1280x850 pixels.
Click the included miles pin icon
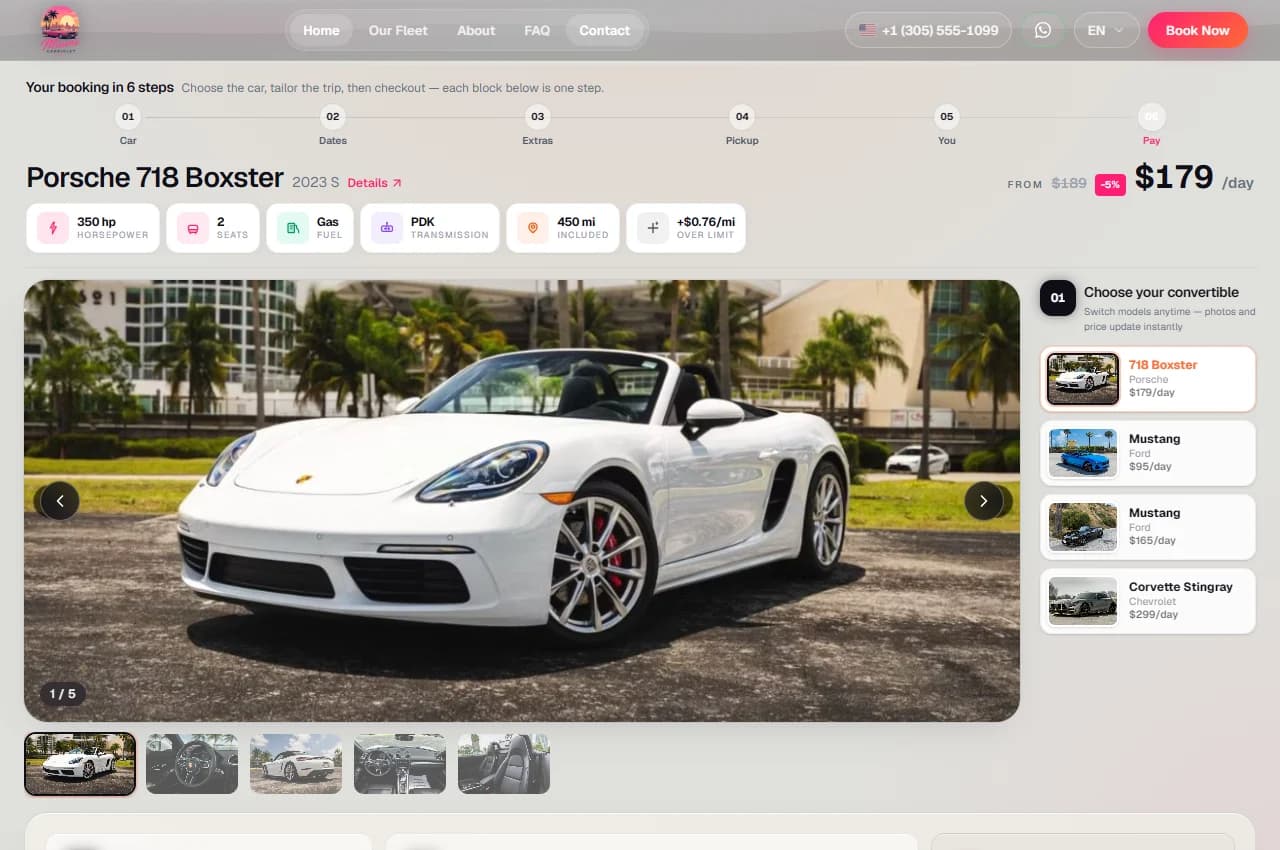pyautogui.click(x=533, y=228)
